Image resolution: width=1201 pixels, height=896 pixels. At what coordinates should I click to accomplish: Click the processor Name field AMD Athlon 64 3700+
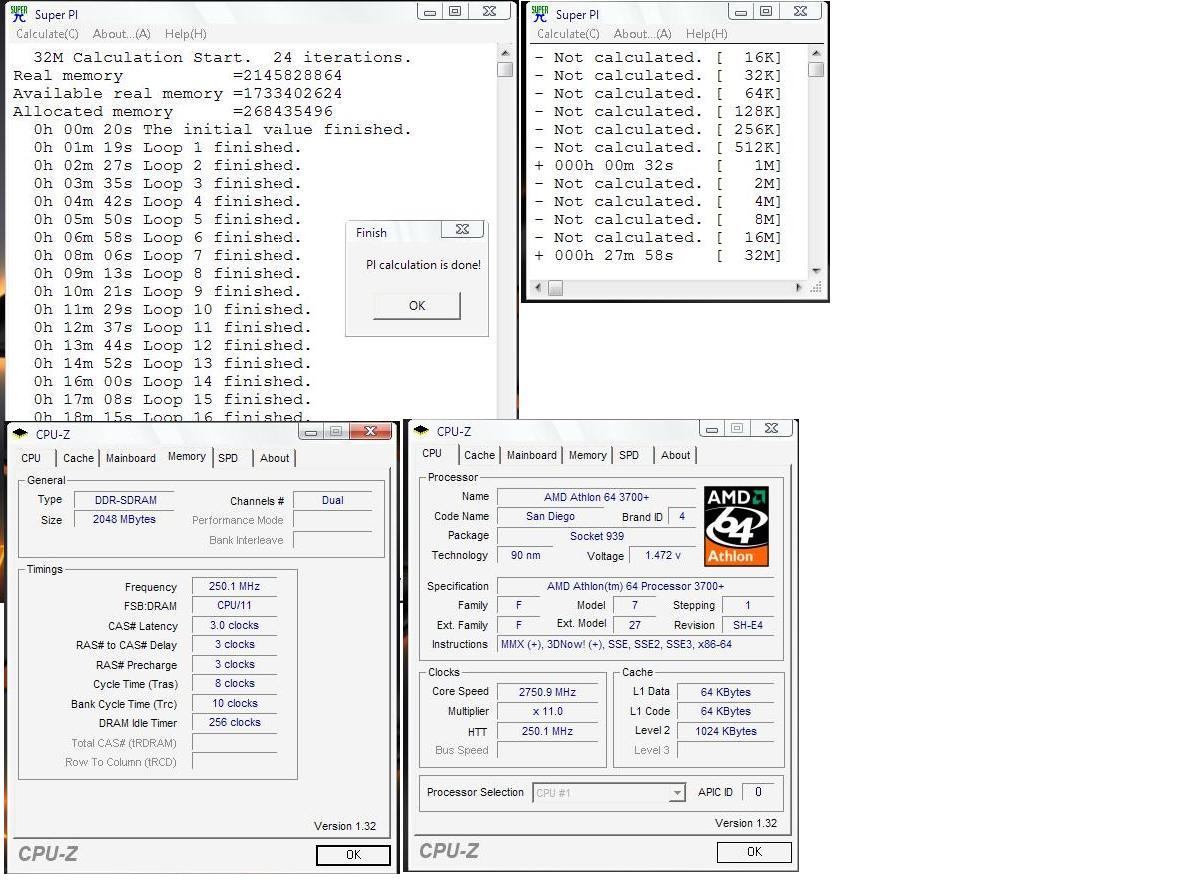(x=596, y=497)
